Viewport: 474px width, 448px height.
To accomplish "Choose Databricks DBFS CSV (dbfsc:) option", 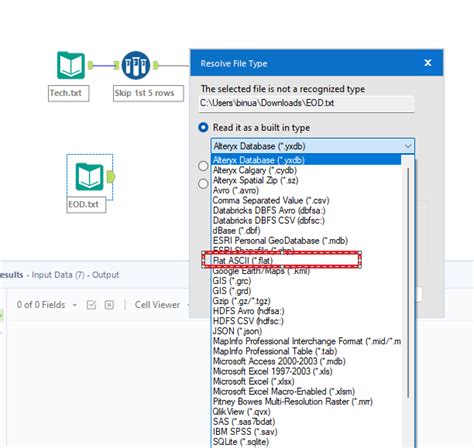I will point(306,220).
